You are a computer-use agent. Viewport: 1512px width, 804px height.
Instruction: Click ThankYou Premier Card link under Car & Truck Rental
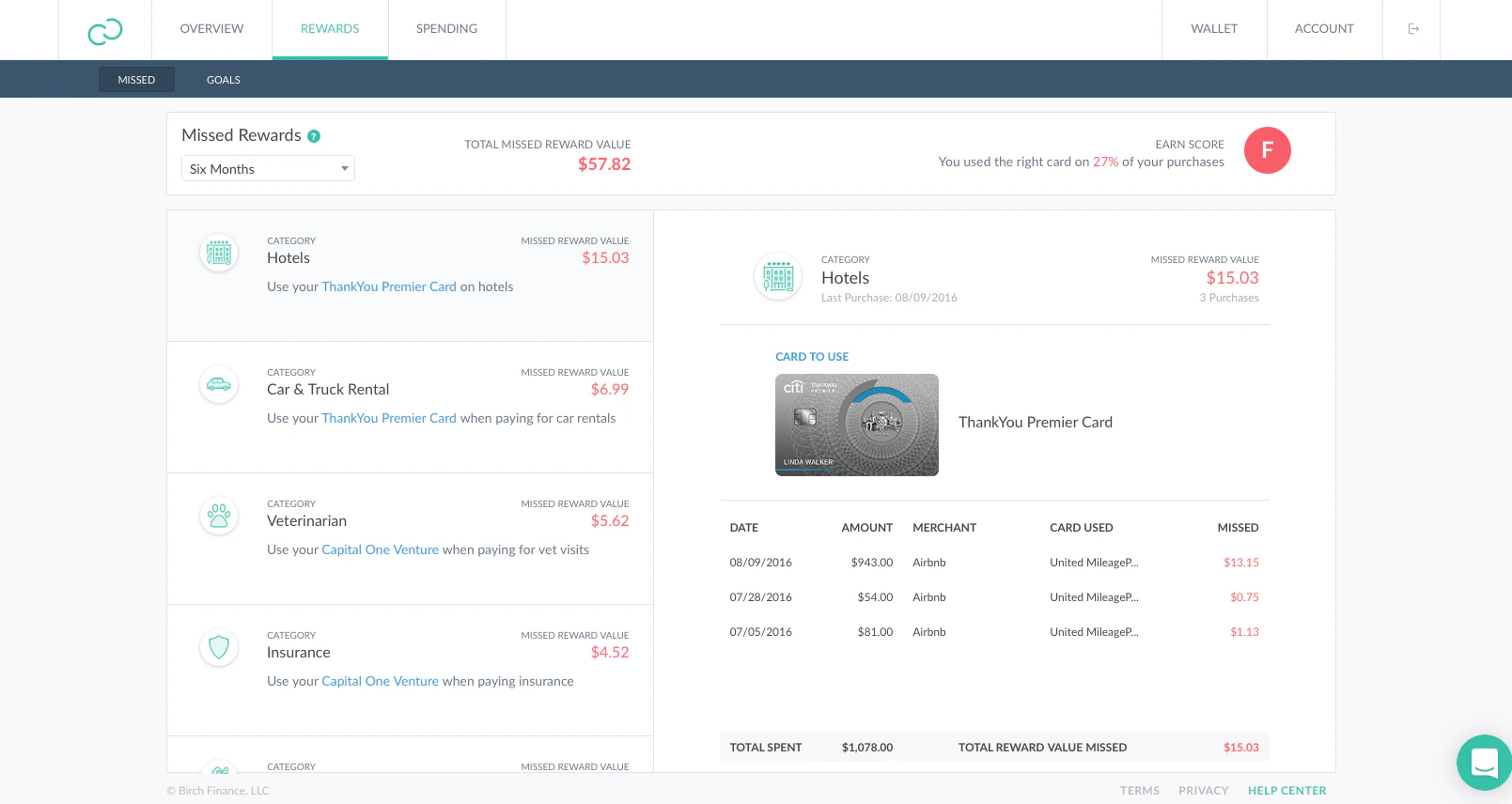tap(389, 418)
